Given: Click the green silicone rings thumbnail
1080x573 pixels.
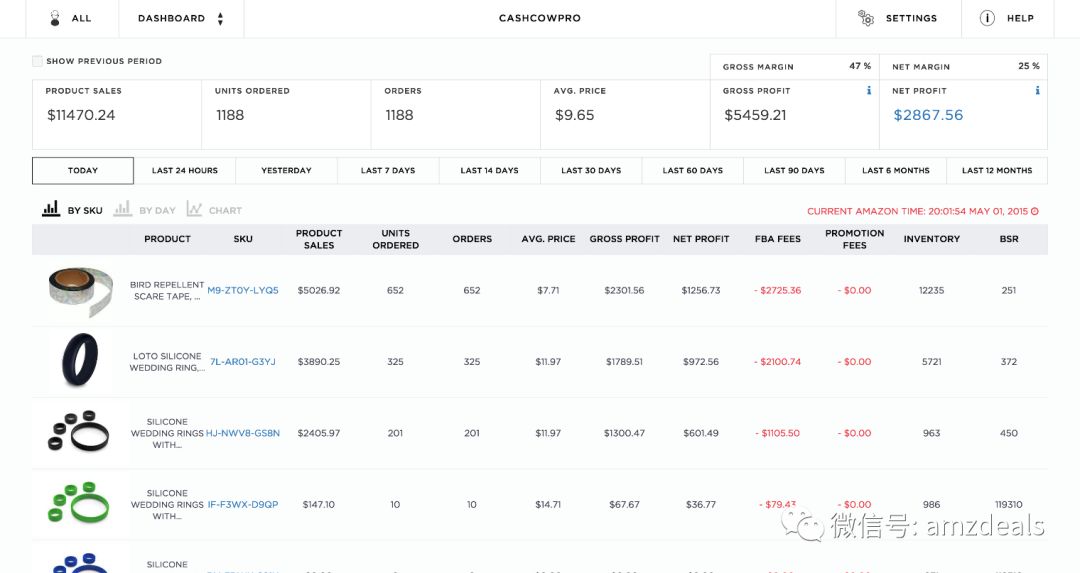Looking at the screenshot, I should pyautogui.click(x=80, y=504).
